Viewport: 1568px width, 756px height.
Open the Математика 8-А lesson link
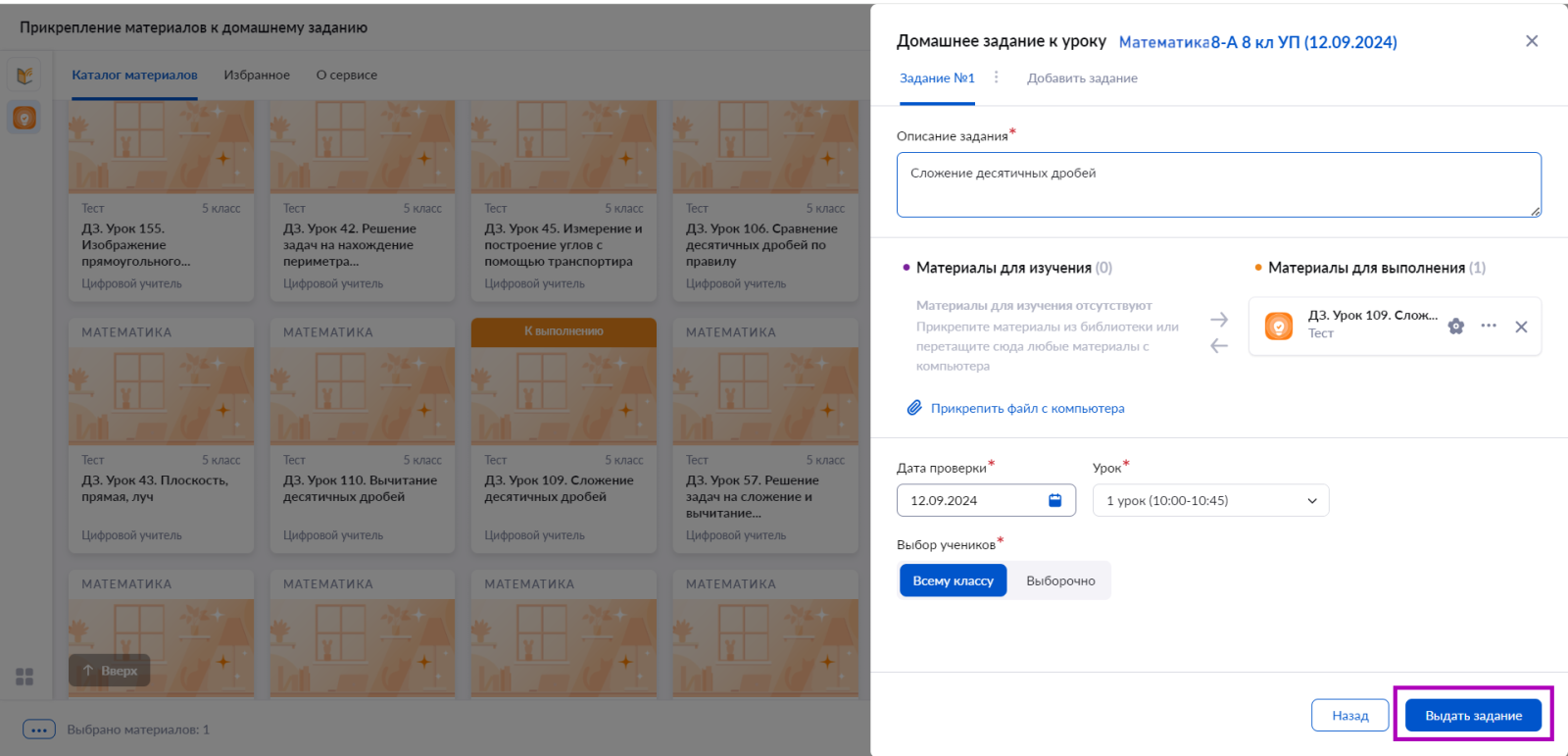[x=1258, y=42]
